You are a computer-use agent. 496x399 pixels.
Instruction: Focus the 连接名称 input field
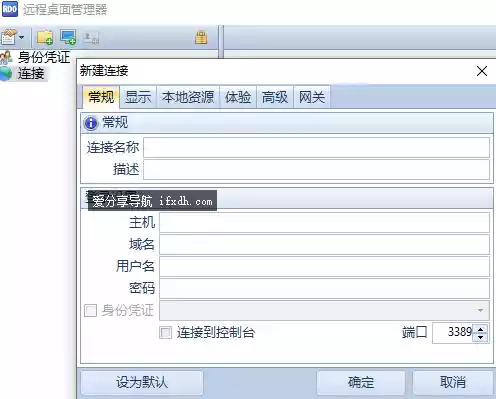[x=316, y=147]
